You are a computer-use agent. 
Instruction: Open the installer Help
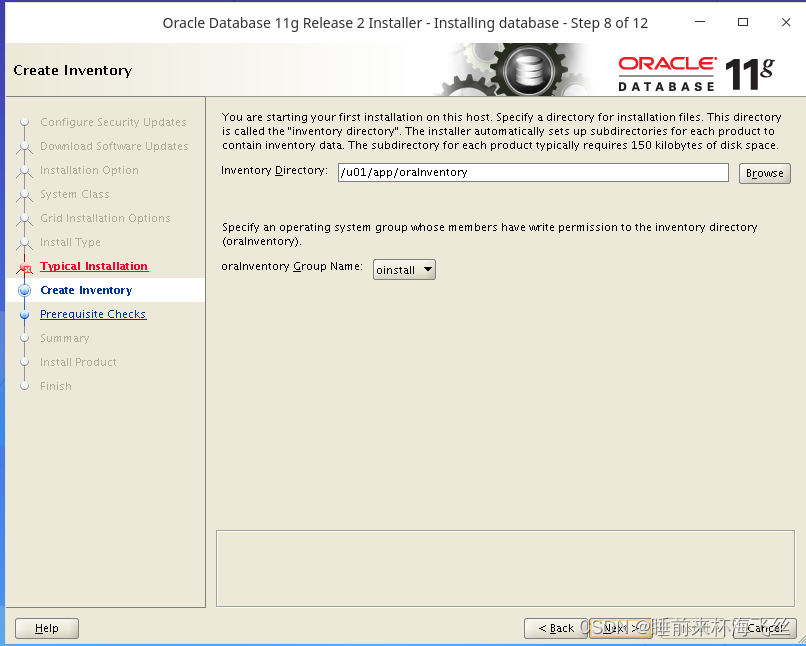click(46, 628)
